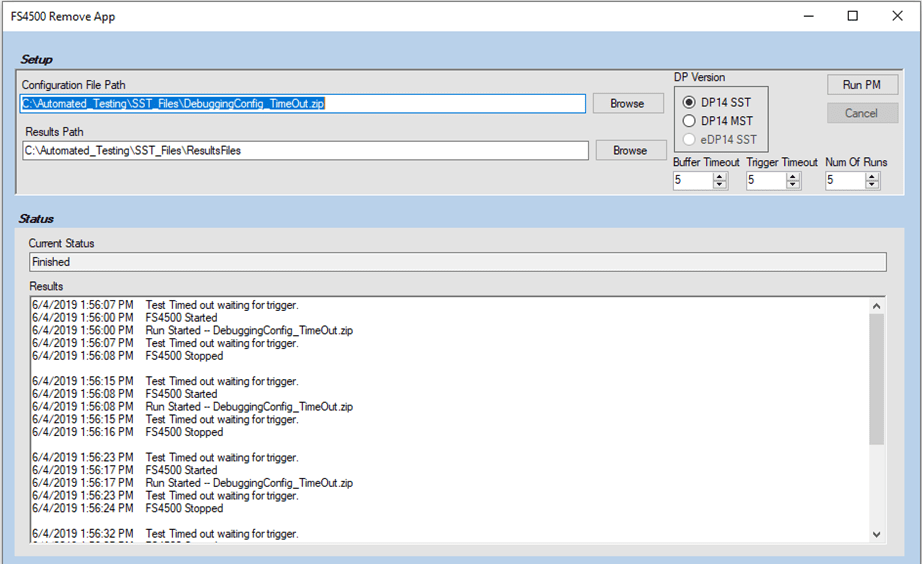Increase the Num Of Runs value
The image size is (922, 564).
click(873, 176)
